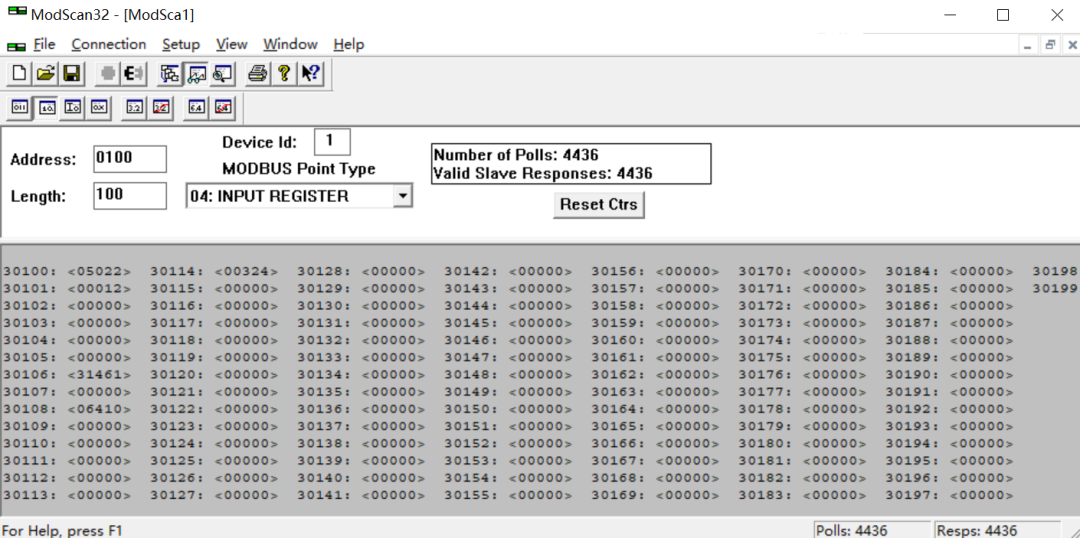The width and height of the screenshot is (1080, 538).
Task: Click the Length field showing 100
Action: pyautogui.click(x=130, y=196)
